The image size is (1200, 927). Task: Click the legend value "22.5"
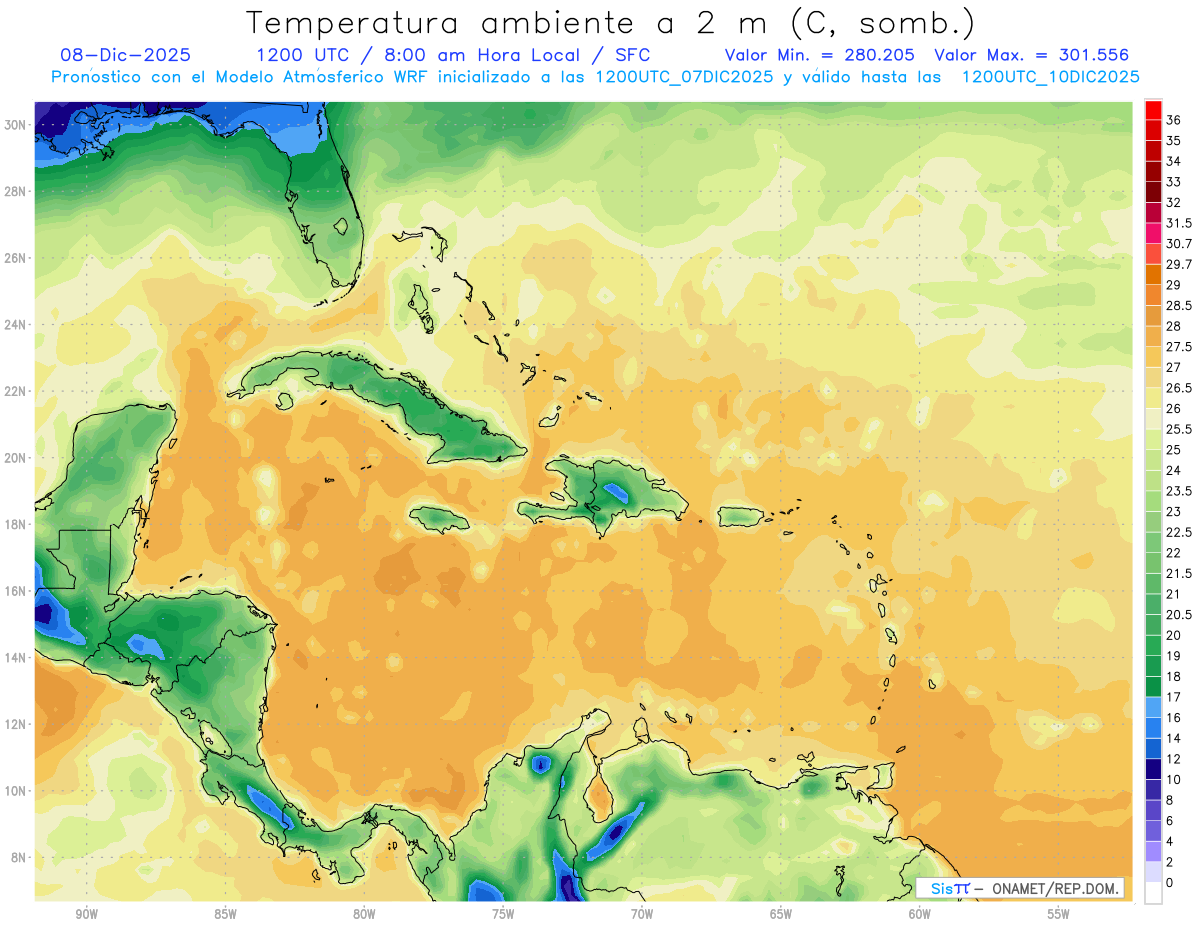(1178, 532)
